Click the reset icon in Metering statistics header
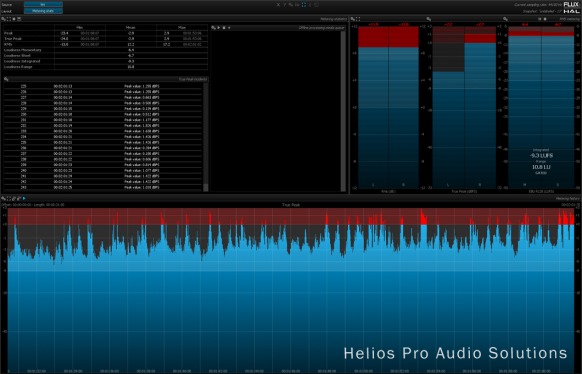Image resolution: width=582 pixels, height=374 pixels. [14, 19]
